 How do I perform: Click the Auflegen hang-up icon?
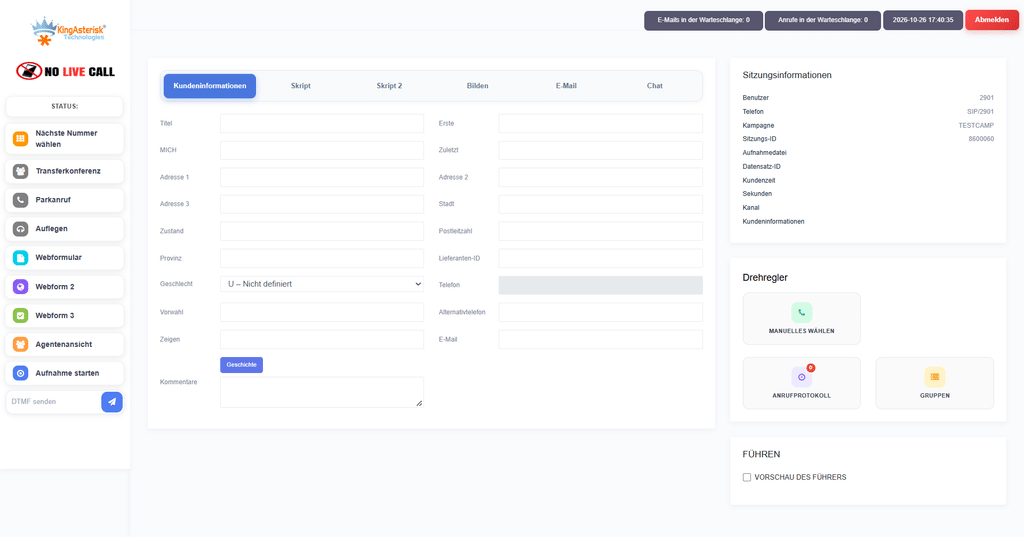pos(20,229)
